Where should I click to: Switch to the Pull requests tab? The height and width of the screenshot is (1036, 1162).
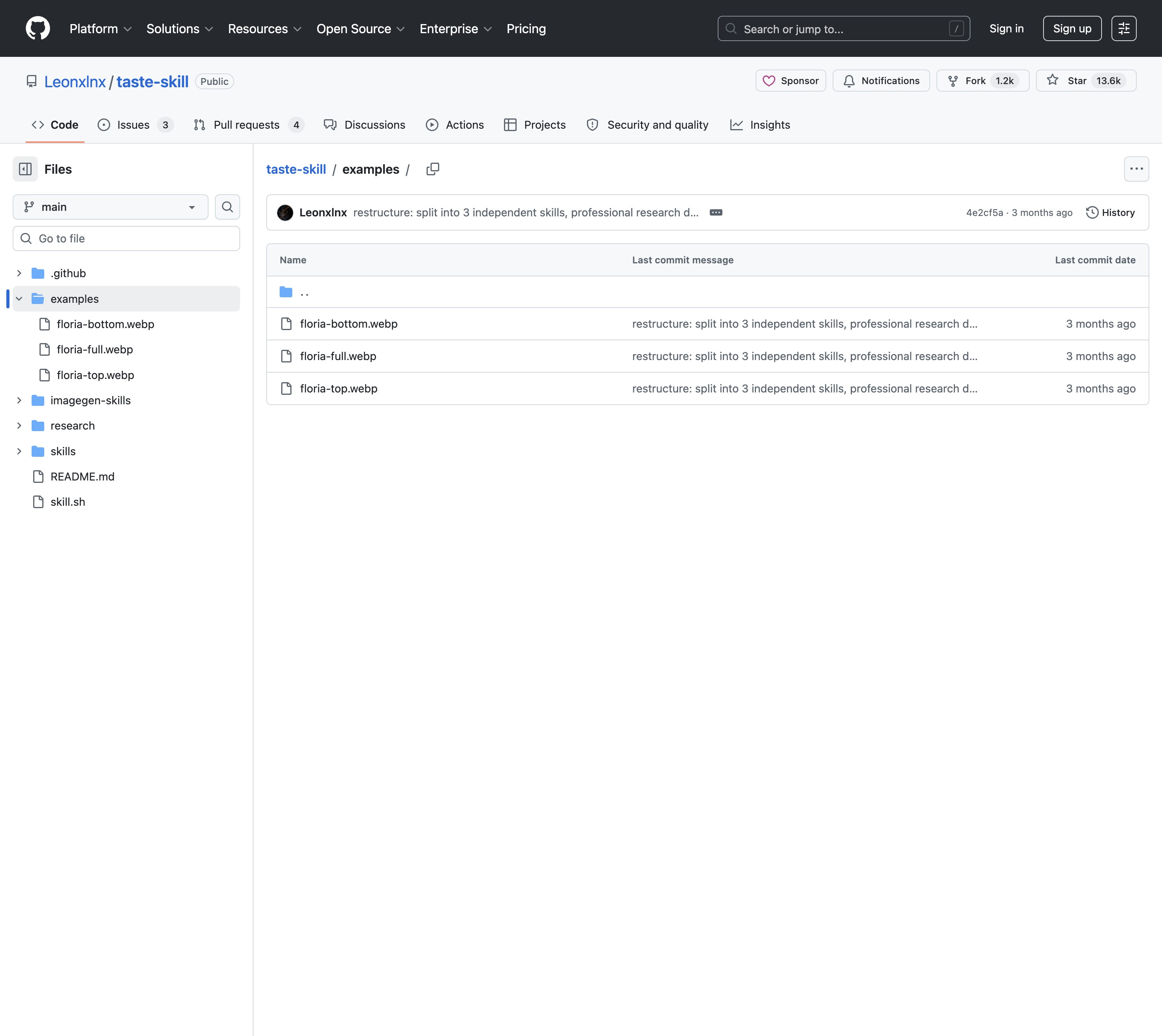249,125
